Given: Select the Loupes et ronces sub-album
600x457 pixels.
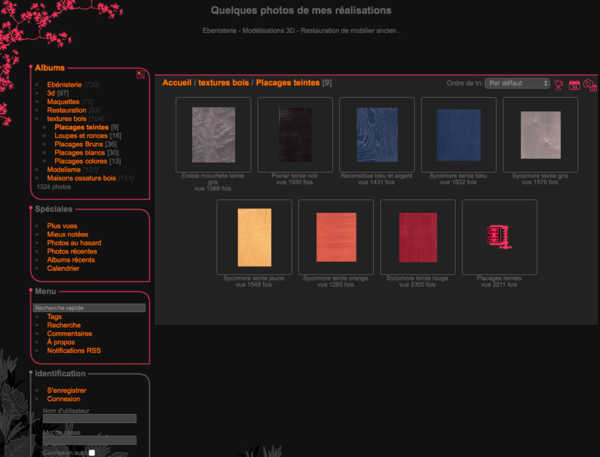Looking at the screenshot, I should 81,135.
